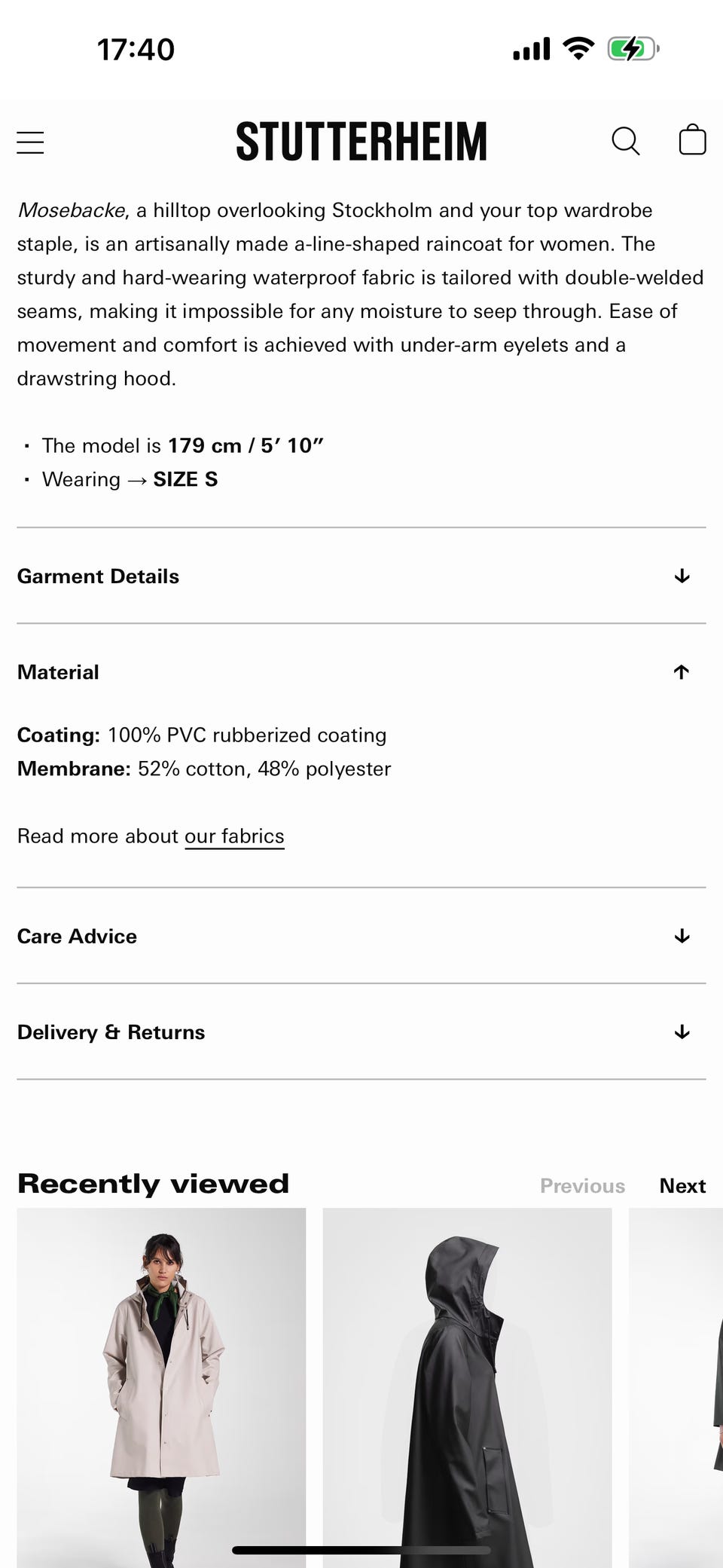The image size is (723, 1568).
Task: Tap the Delivery & Returns heading
Action: [x=111, y=1032]
